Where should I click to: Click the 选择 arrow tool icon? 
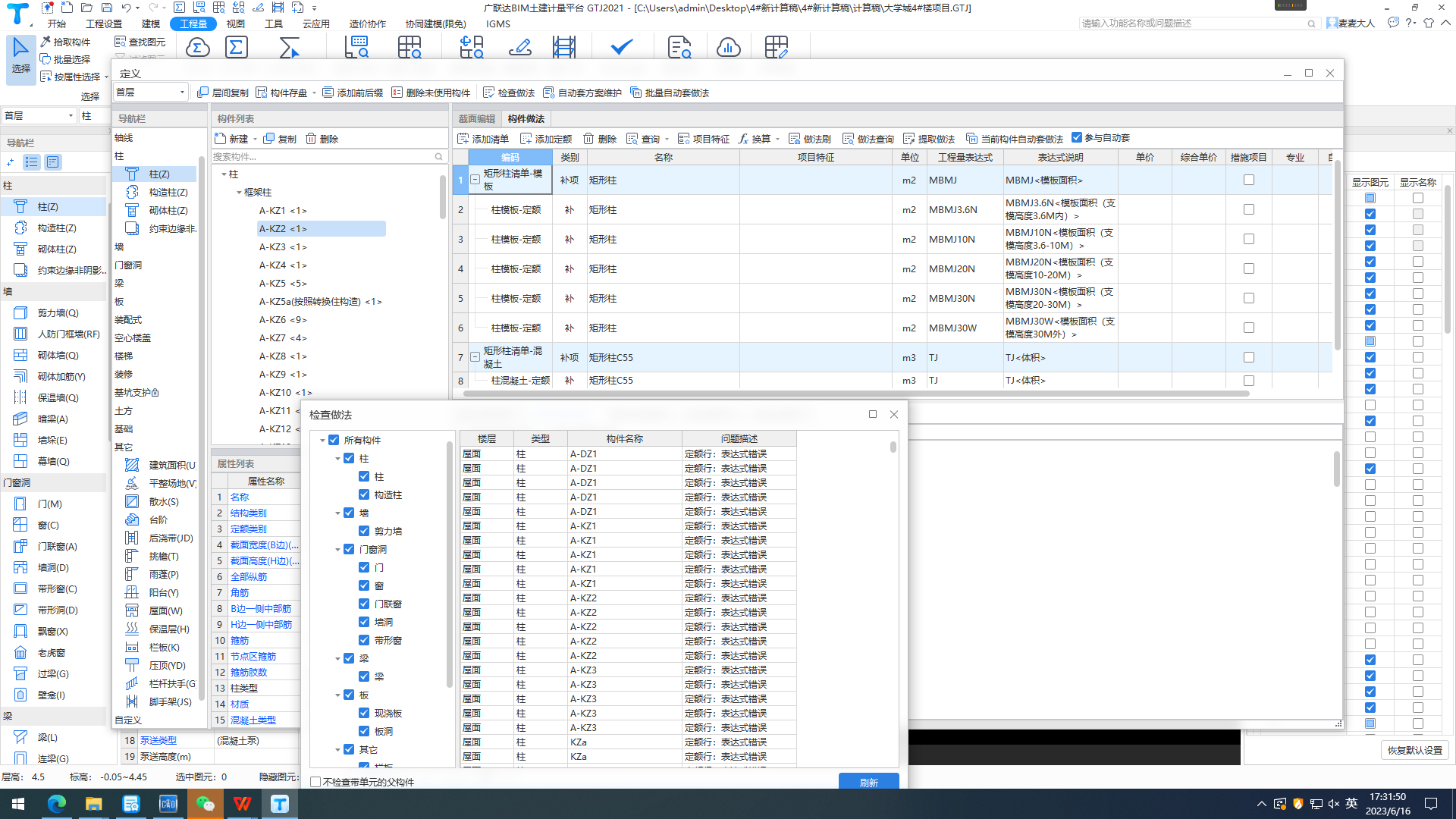tap(20, 49)
